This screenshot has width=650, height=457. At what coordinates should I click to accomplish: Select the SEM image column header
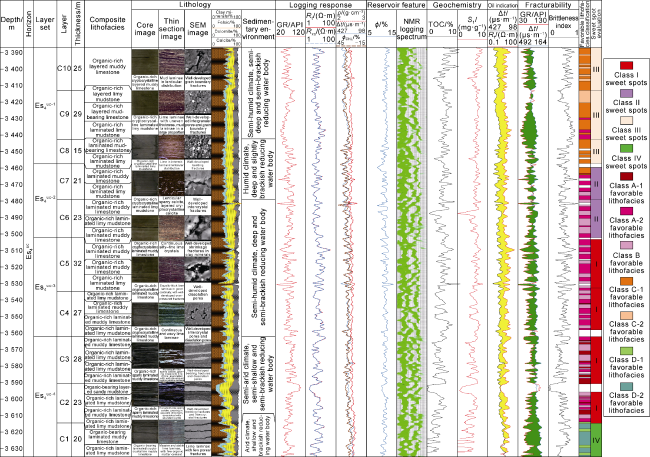198,28
